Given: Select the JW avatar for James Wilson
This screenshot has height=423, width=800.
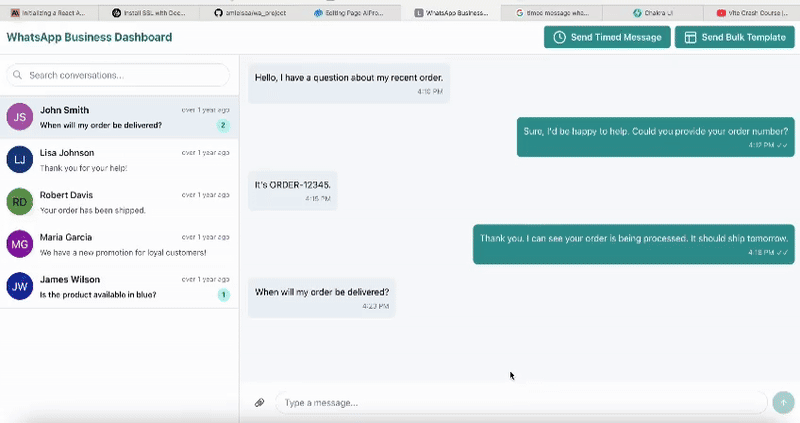Looking at the screenshot, I should click(x=19, y=286).
